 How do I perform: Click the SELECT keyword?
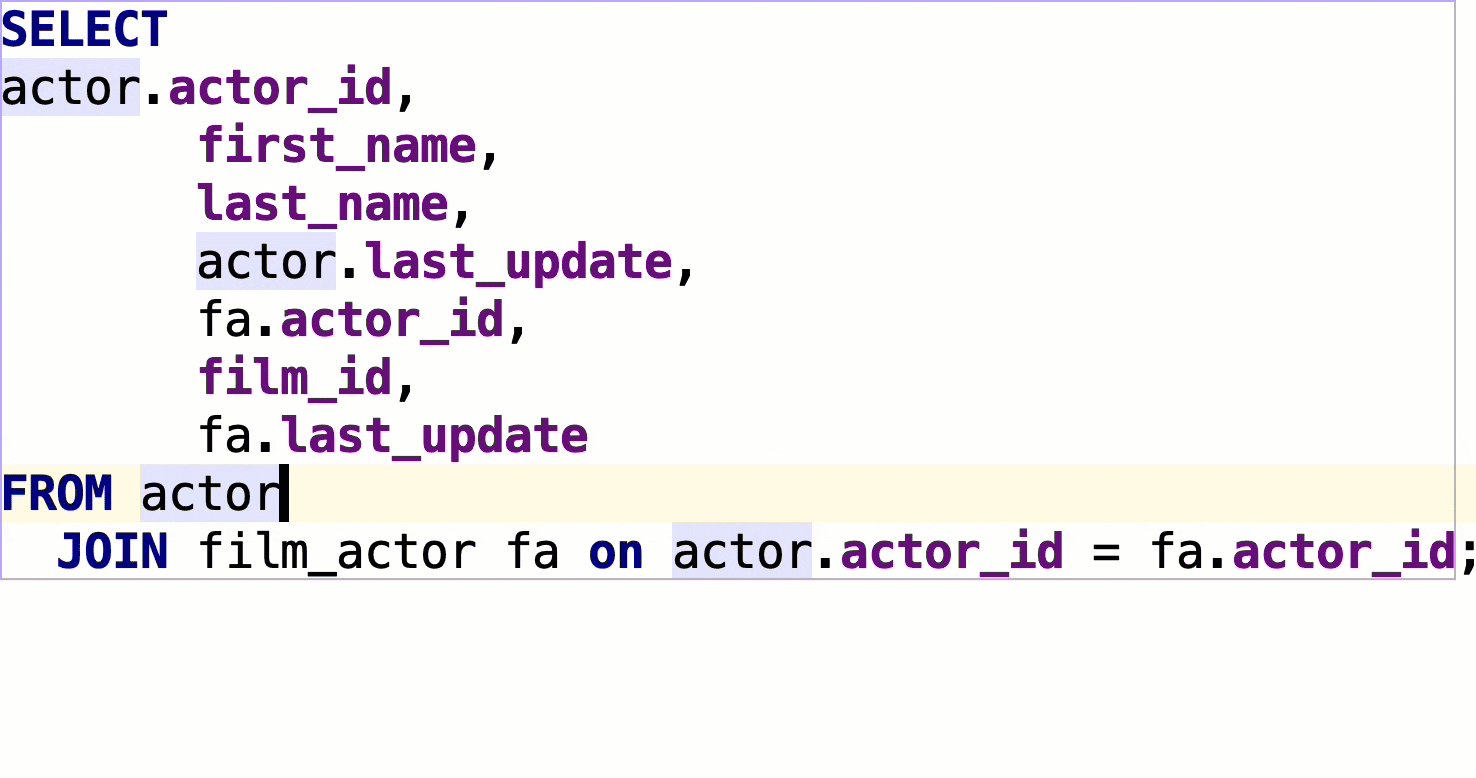[x=84, y=30]
